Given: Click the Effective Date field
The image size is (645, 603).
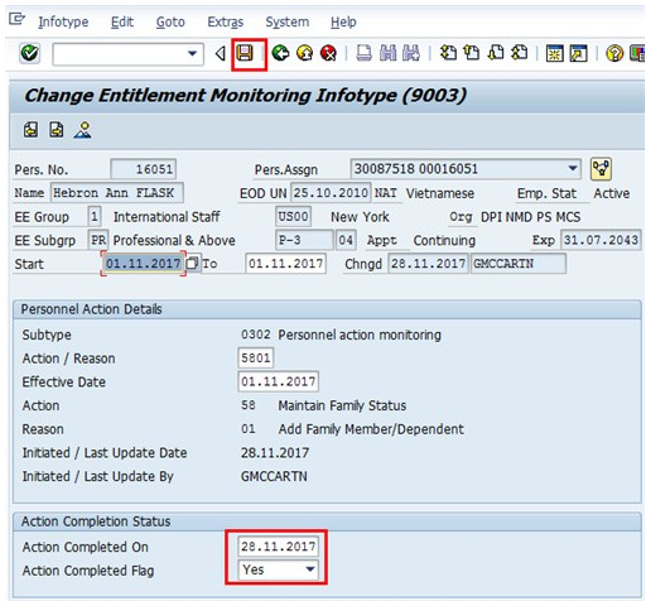Looking at the screenshot, I should pyautogui.click(x=278, y=381).
